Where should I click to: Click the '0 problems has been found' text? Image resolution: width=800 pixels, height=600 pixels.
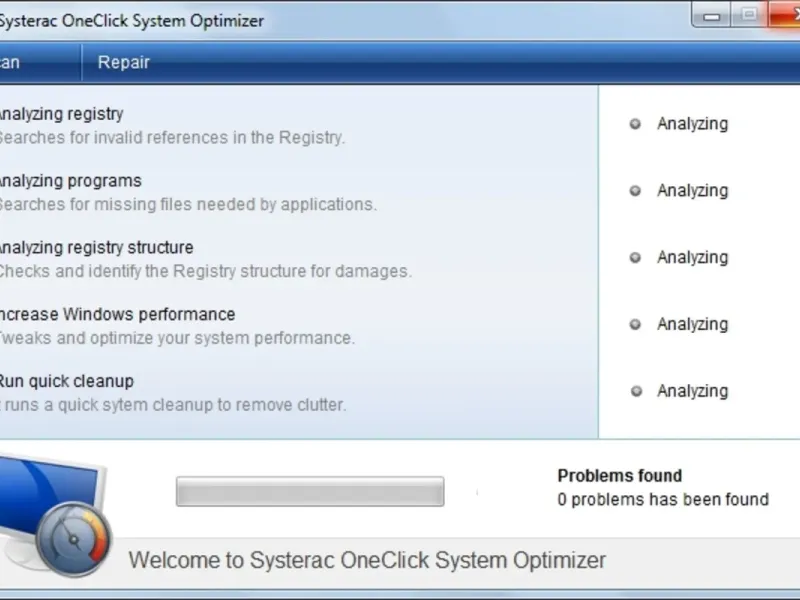(663, 499)
